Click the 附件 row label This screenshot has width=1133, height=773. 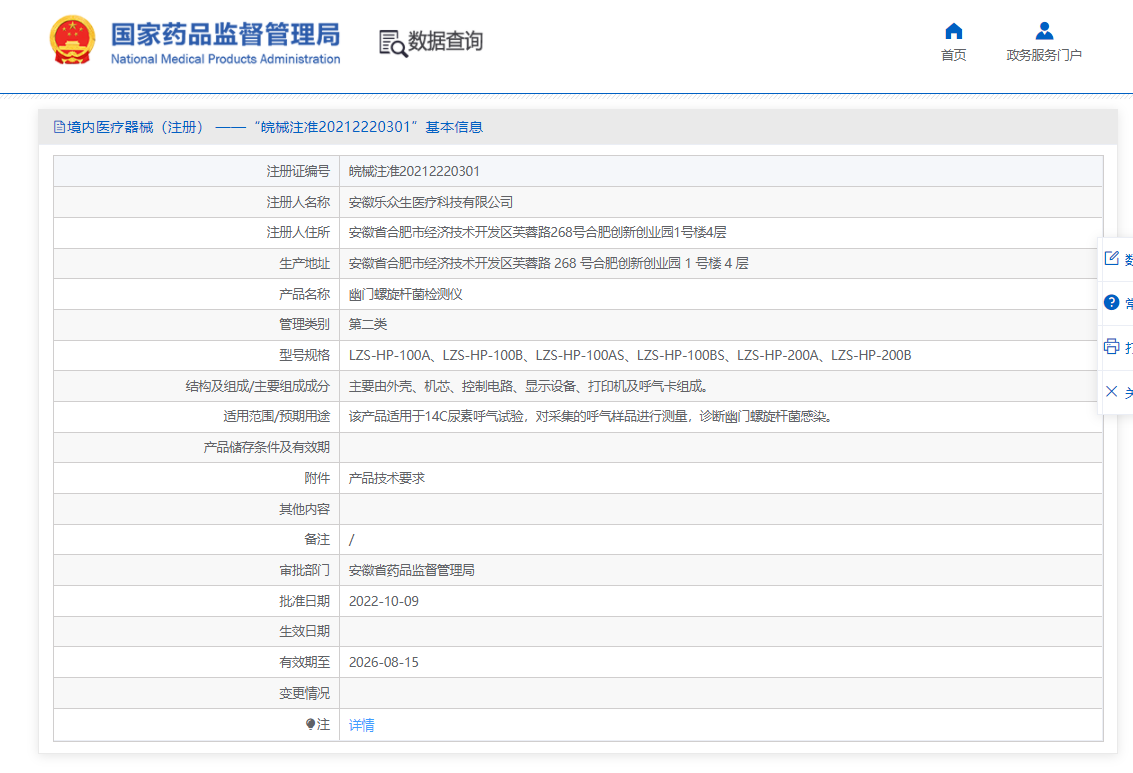316,478
